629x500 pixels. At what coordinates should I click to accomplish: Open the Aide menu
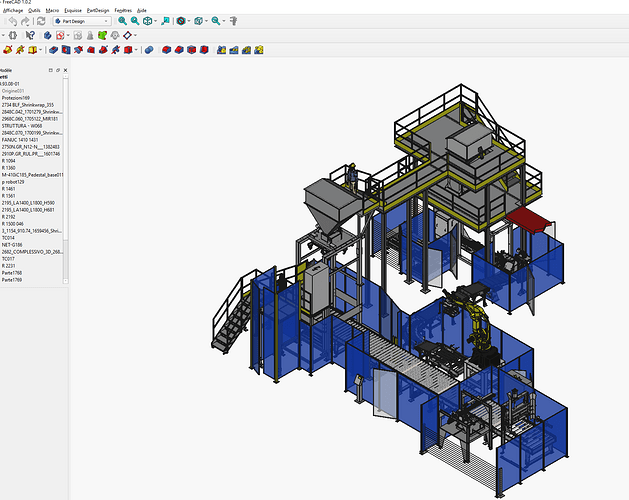(142, 10)
